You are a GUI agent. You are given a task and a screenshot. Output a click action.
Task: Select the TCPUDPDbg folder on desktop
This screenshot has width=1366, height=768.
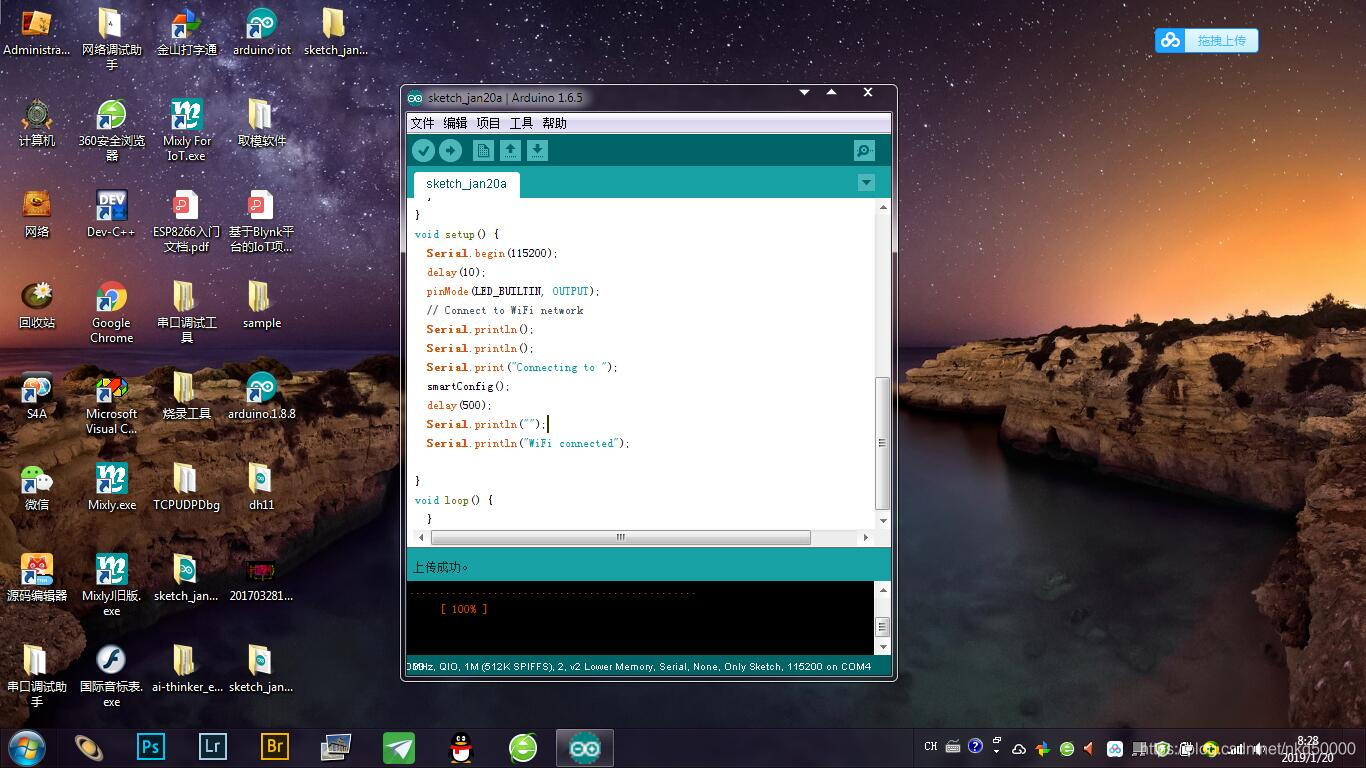(186, 488)
